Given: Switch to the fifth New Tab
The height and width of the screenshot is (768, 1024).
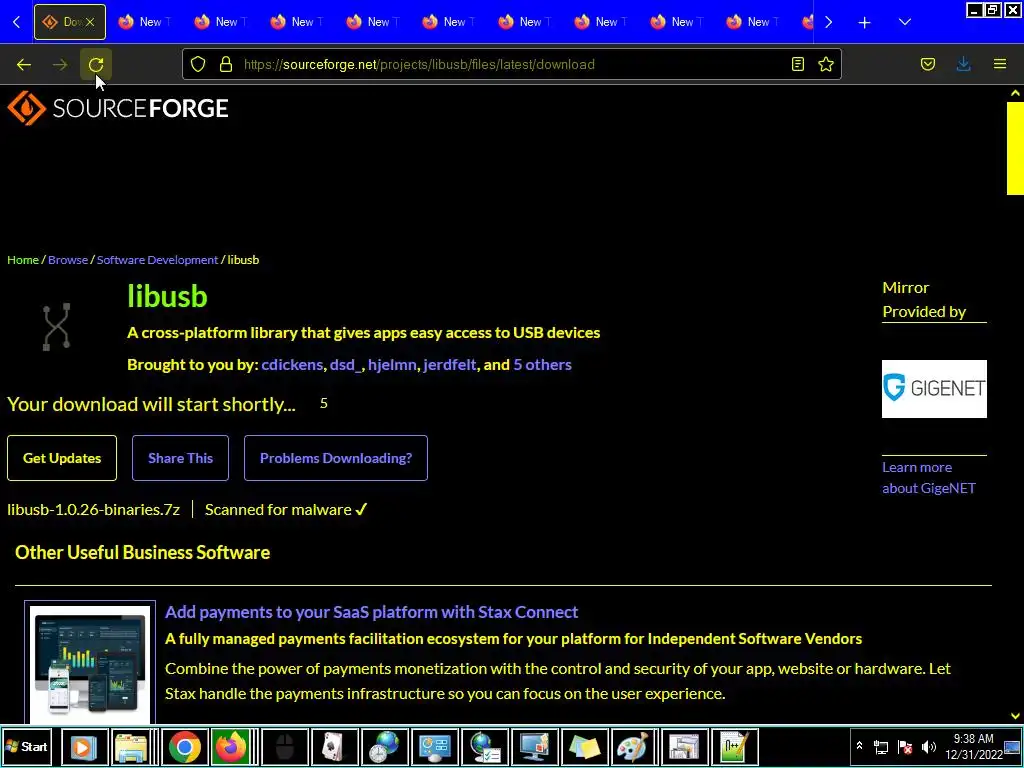Looking at the screenshot, I should tap(448, 22).
